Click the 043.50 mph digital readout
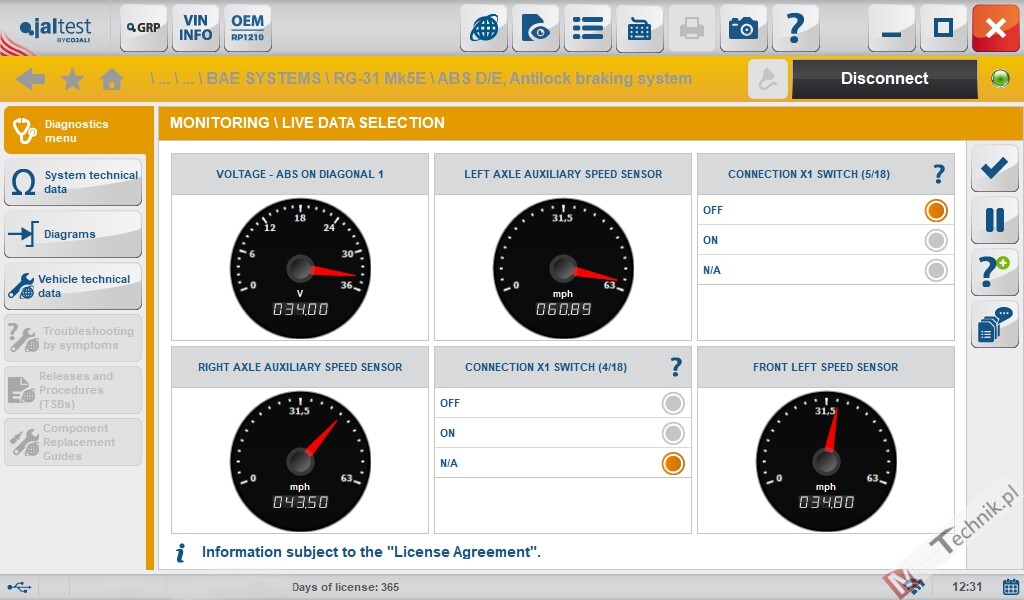1024x600 pixels. 300,502
